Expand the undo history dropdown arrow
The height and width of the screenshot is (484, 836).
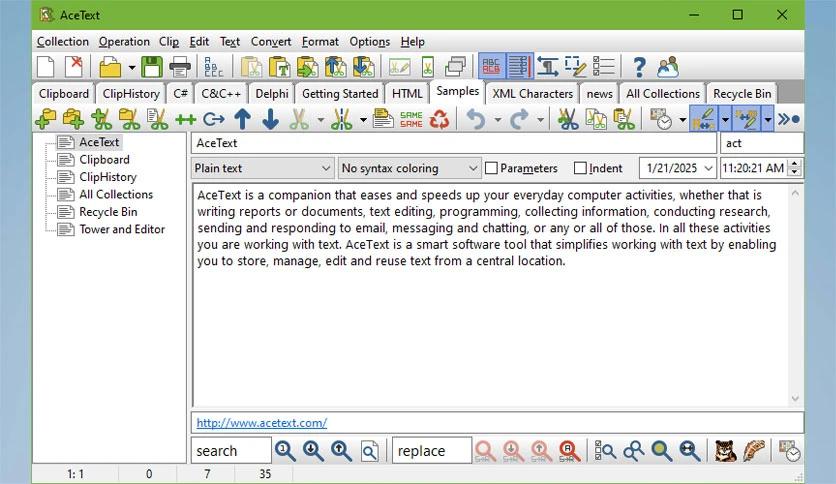(497, 120)
